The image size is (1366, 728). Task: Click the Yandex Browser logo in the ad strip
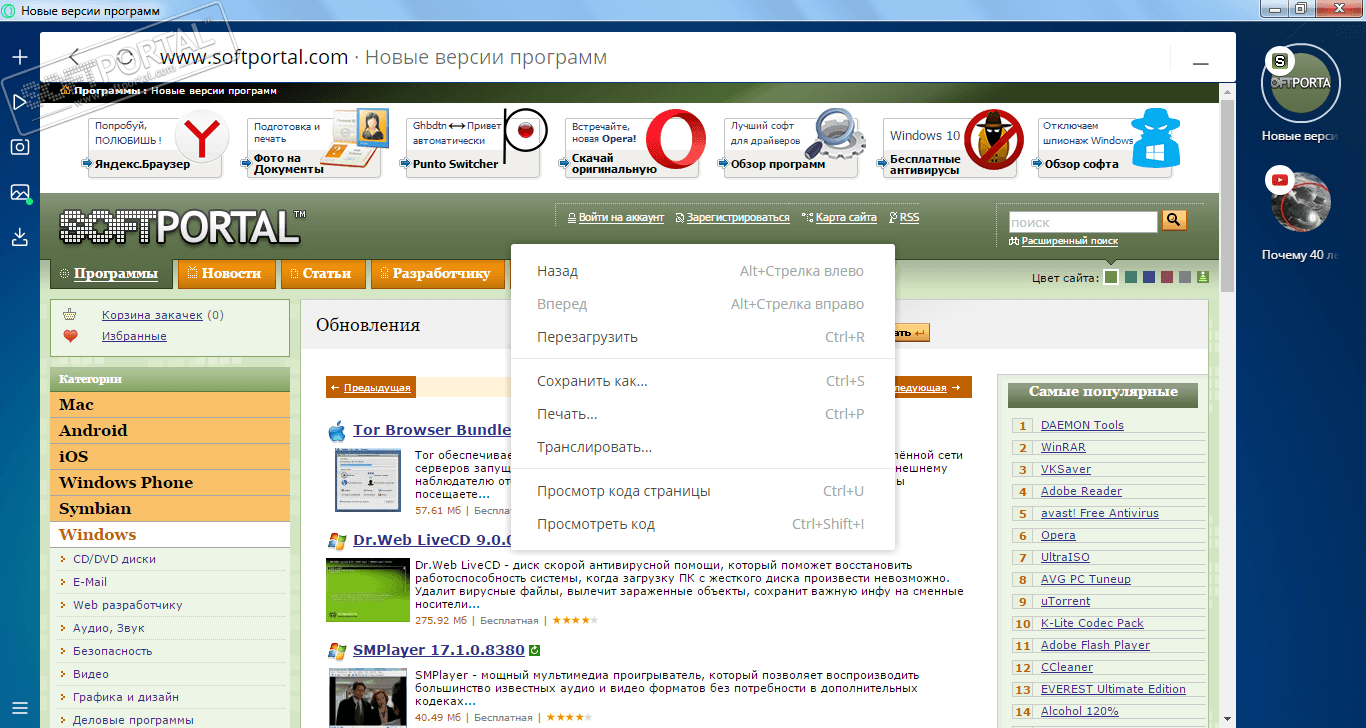coord(201,139)
